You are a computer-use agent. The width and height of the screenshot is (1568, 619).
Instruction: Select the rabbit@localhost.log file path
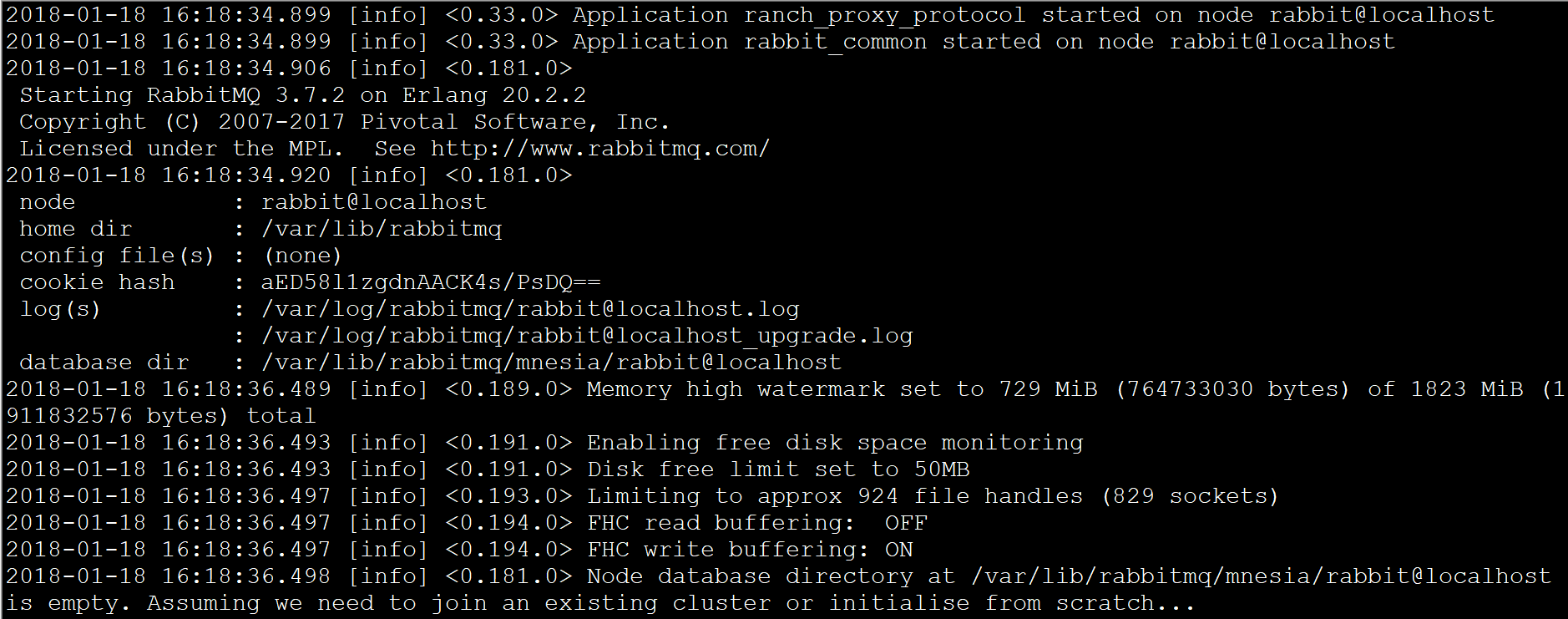pos(530,309)
